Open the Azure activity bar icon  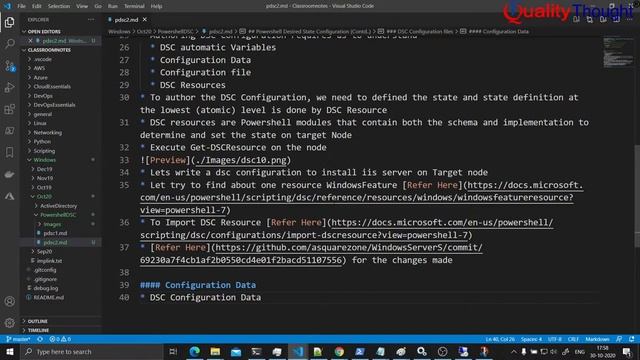(9, 196)
